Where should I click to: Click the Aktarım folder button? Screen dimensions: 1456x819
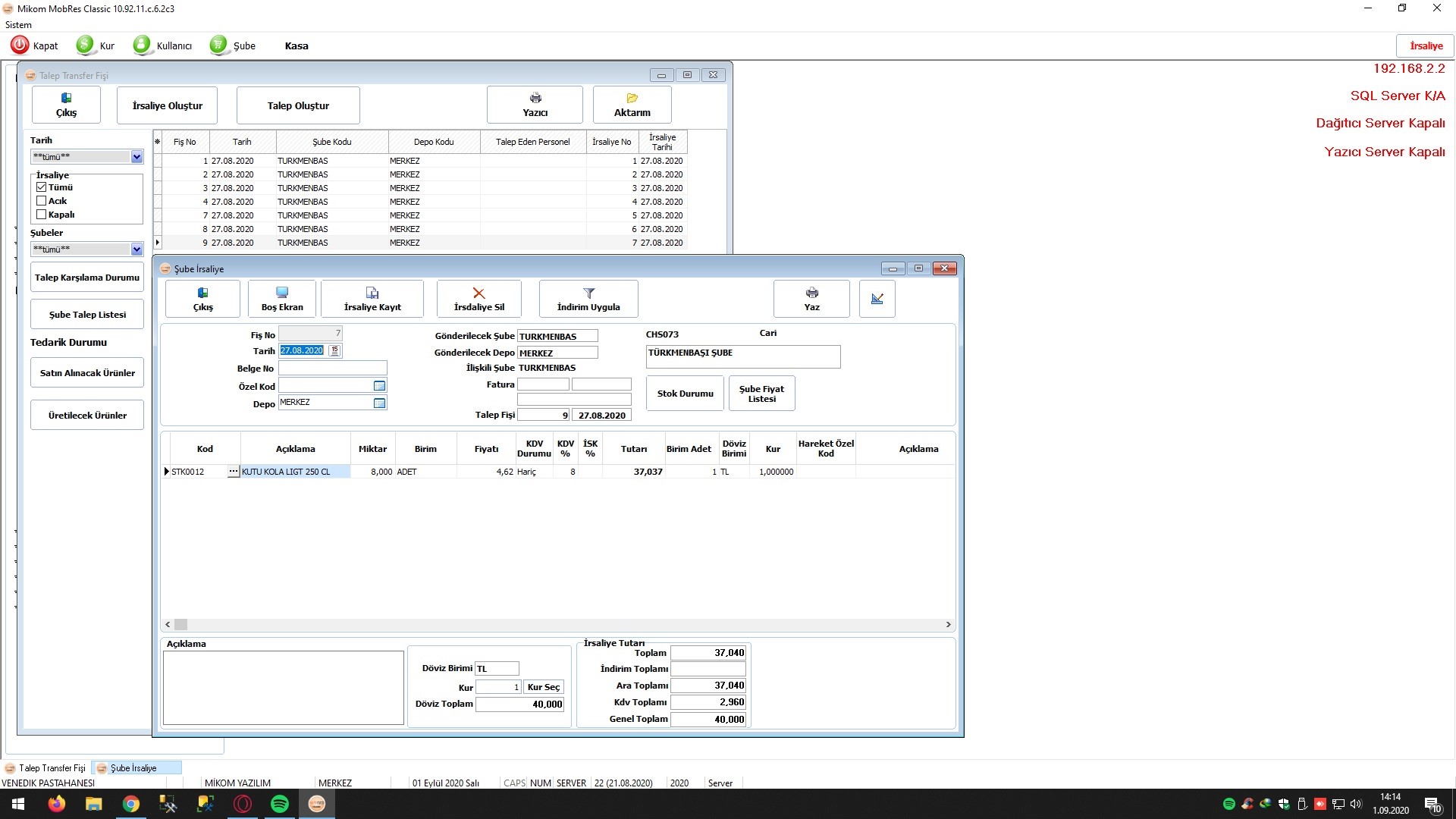(632, 105)
